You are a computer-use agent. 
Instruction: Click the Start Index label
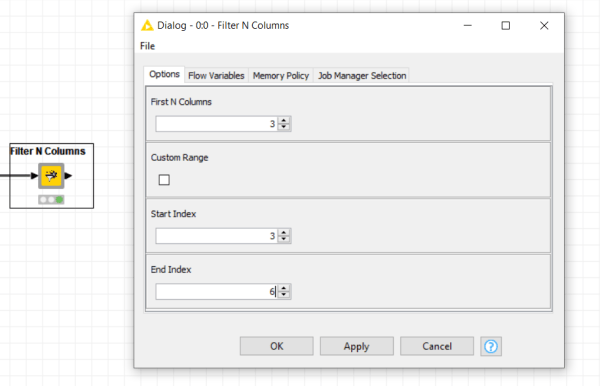click(173, 214)
